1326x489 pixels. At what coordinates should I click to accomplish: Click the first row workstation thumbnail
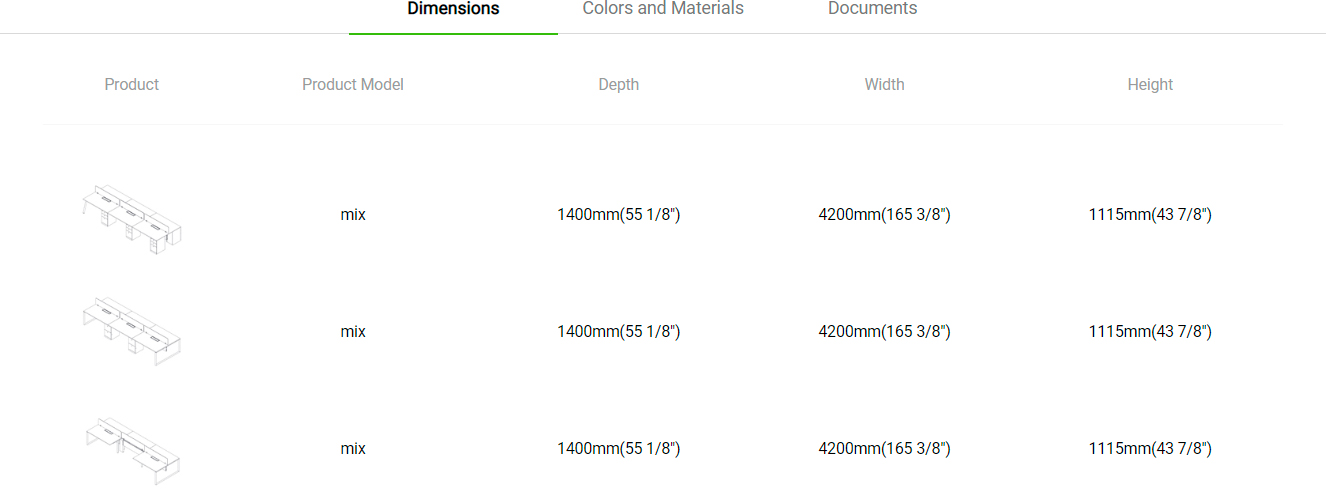tap(132, 217)
